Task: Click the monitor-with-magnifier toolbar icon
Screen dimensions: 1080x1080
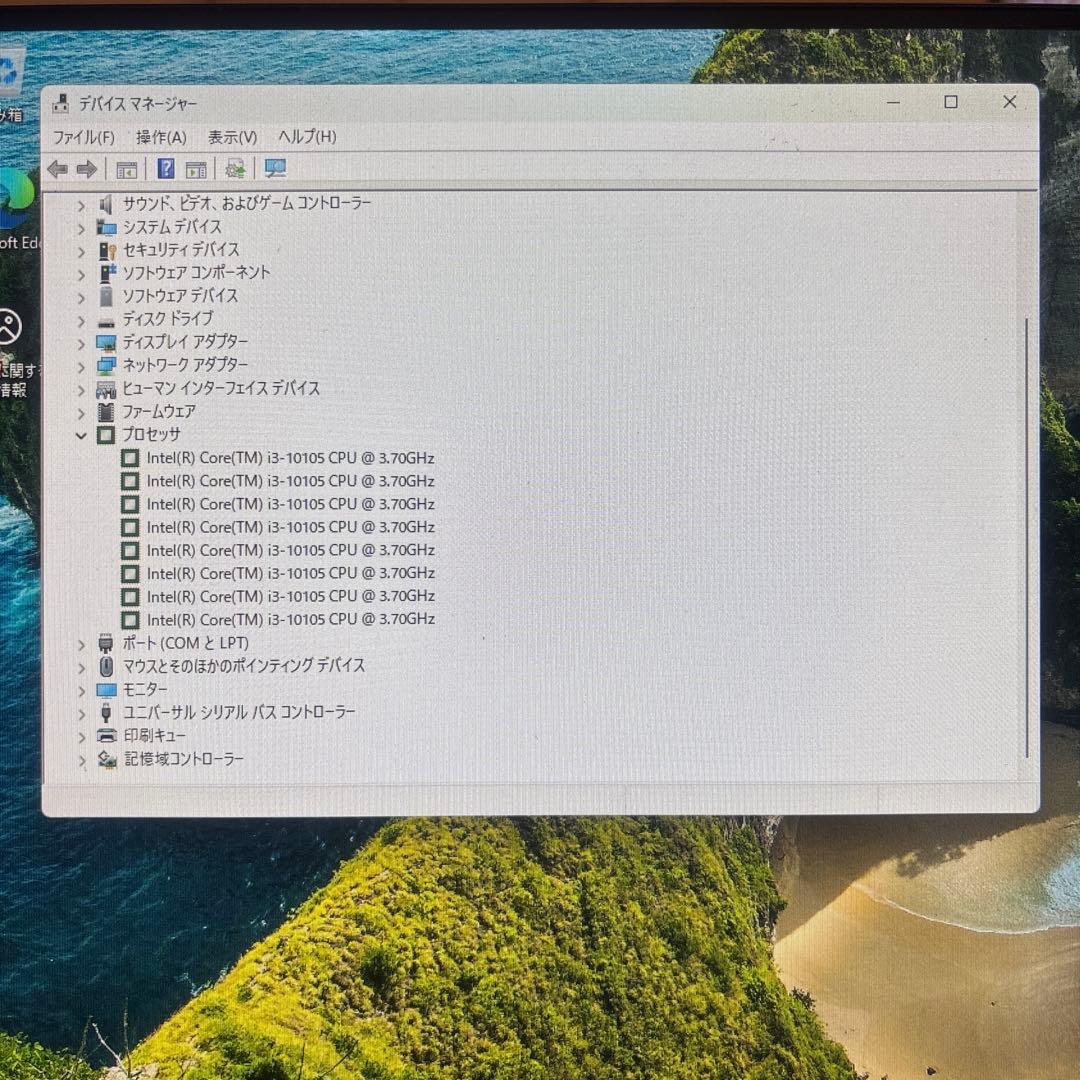Action: (x=275, y=168)
